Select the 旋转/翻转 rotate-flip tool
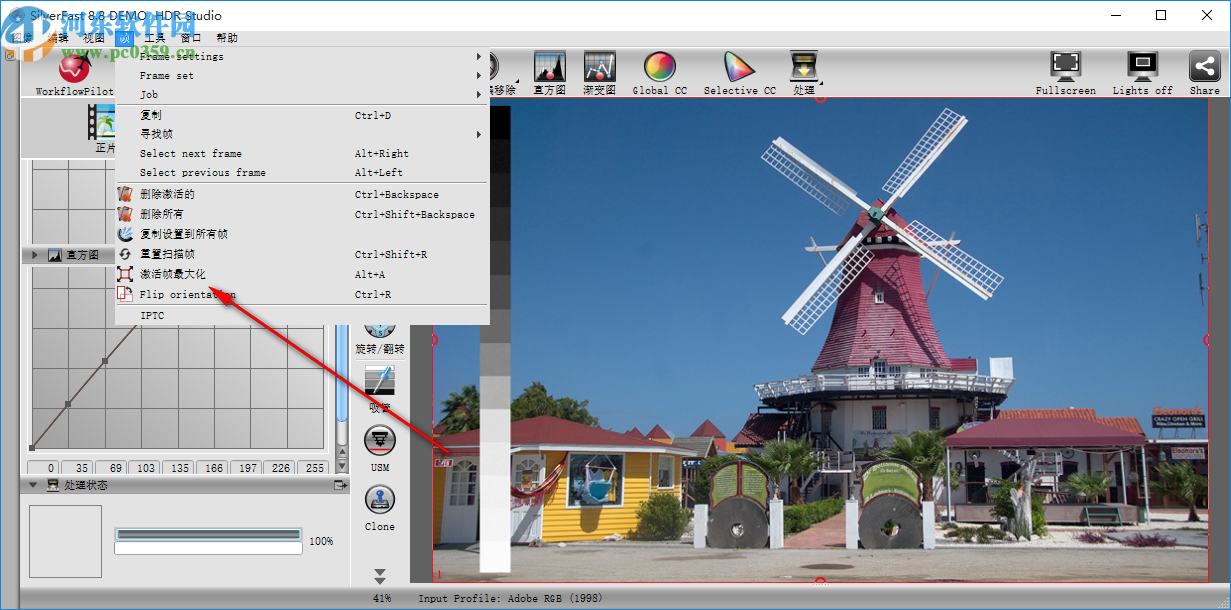The height and width of the screenshot is (610, 1231). point(380,330)
